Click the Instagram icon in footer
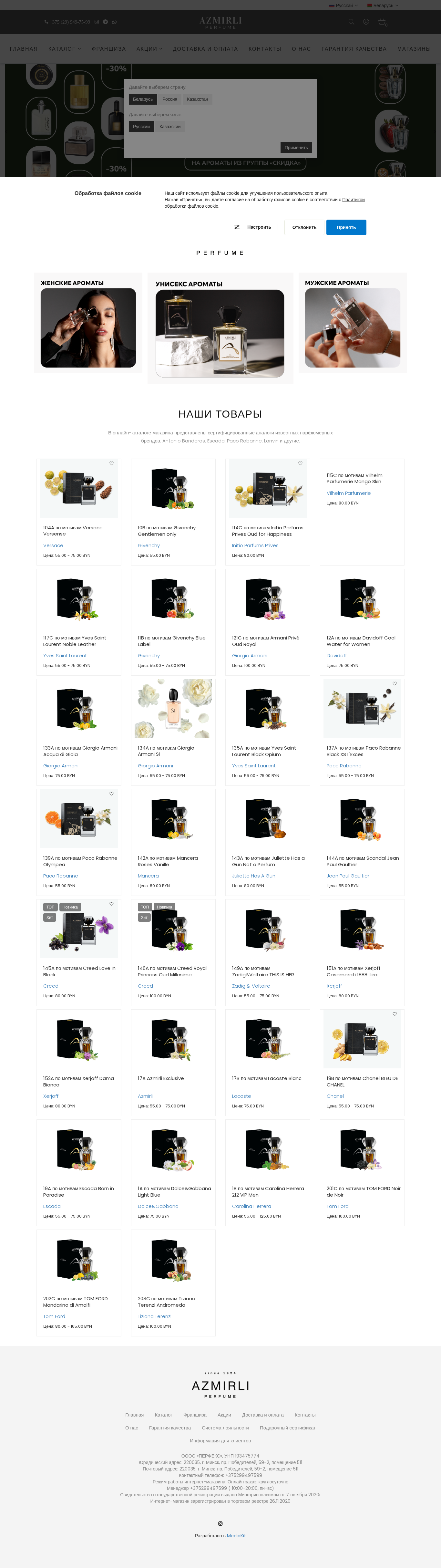The width and height of the screenshot is (441, 1568). 220,1523
